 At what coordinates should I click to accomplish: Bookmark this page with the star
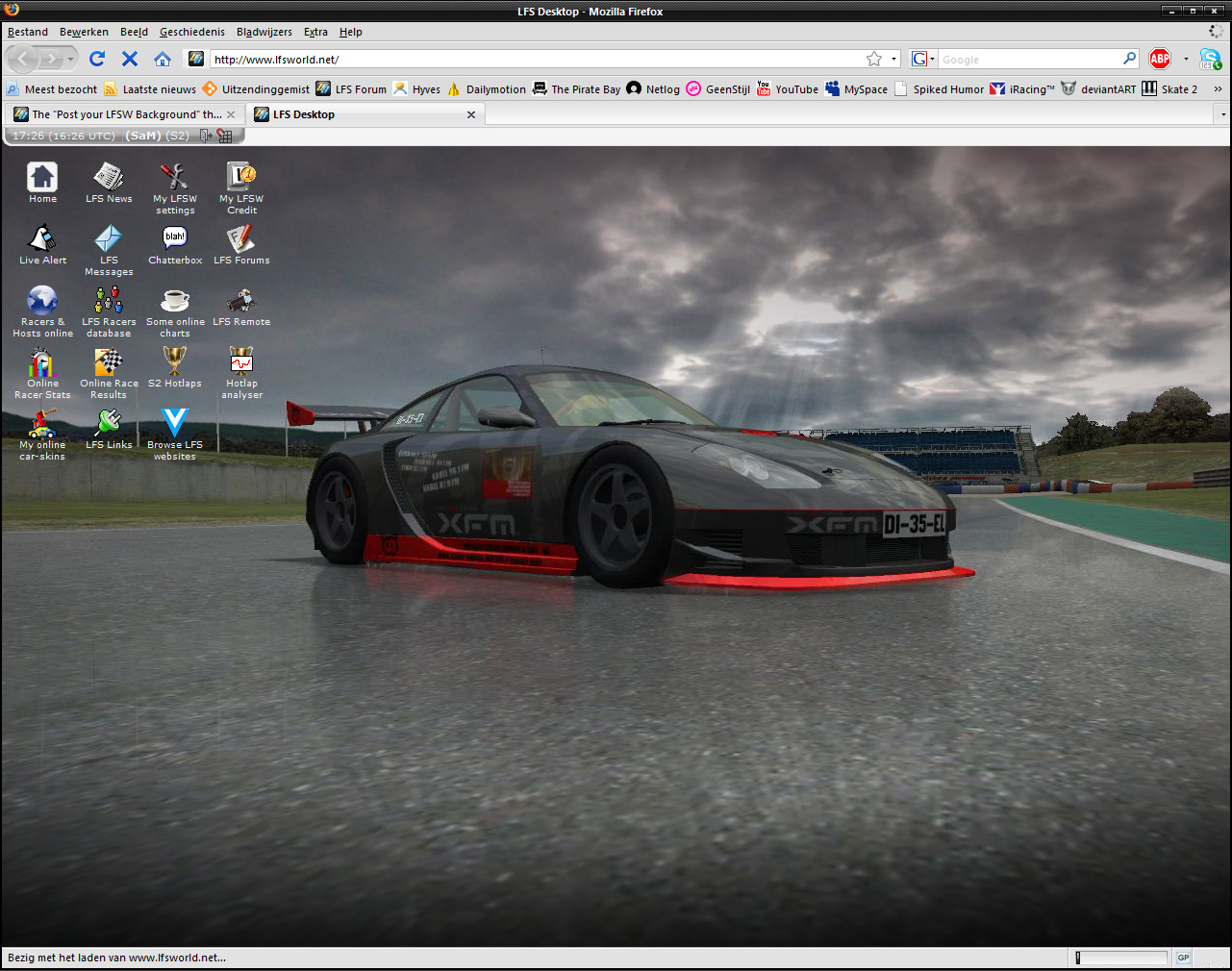coord(874,59)
